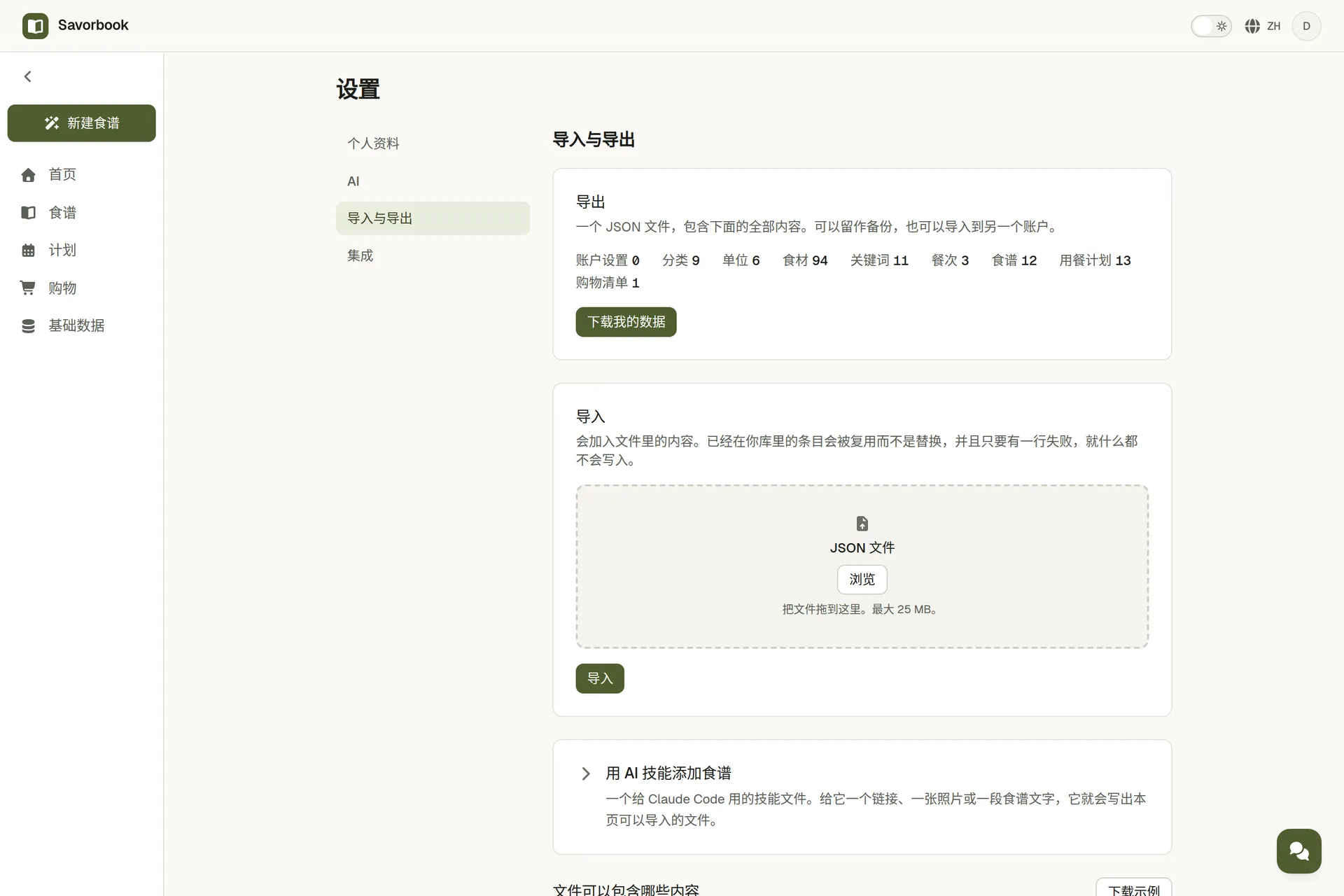Go to 首页 in the sidebar
The image size is (1344, 896).
pos(82,175)
